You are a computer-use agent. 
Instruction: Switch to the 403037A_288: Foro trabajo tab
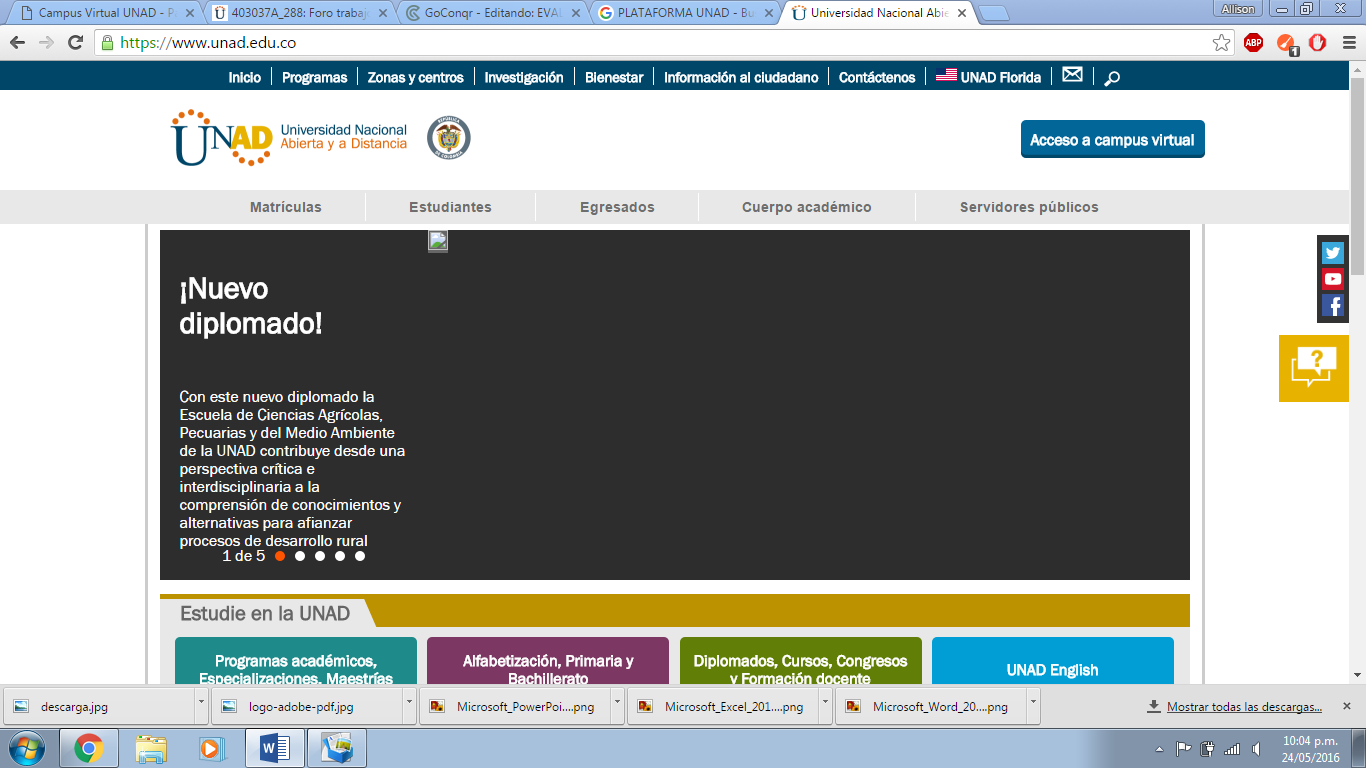tap(299, 13)
